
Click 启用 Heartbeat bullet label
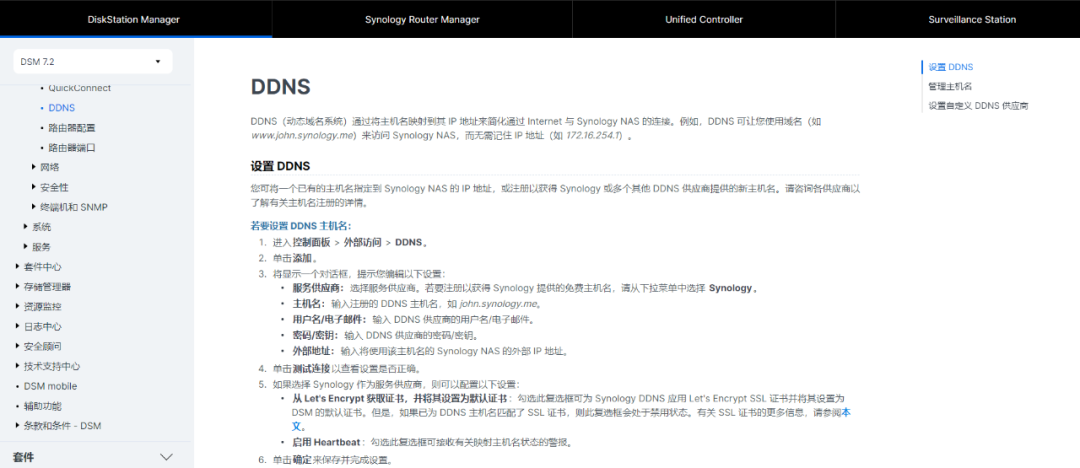tap(327, 442)
